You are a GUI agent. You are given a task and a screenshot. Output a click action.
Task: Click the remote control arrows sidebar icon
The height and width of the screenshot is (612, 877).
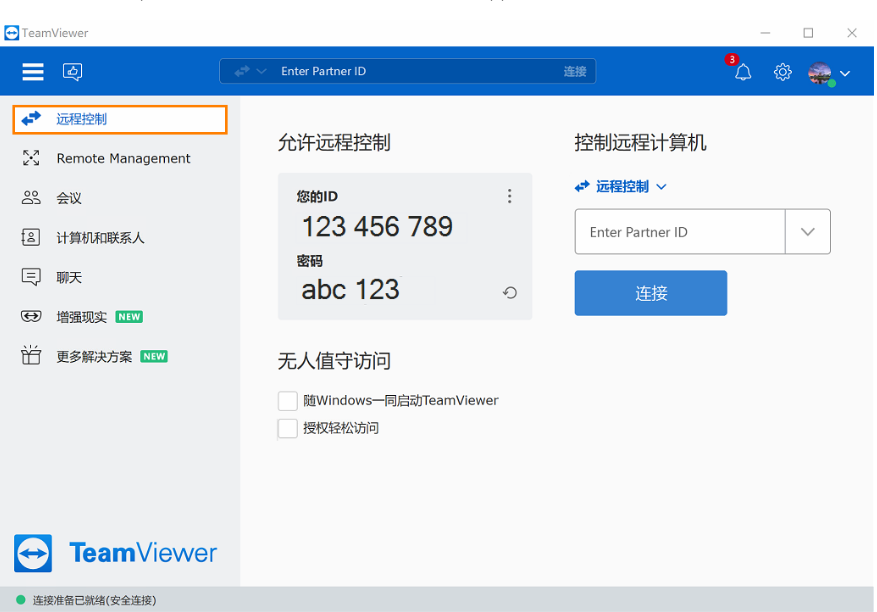[x=31, y=119]
